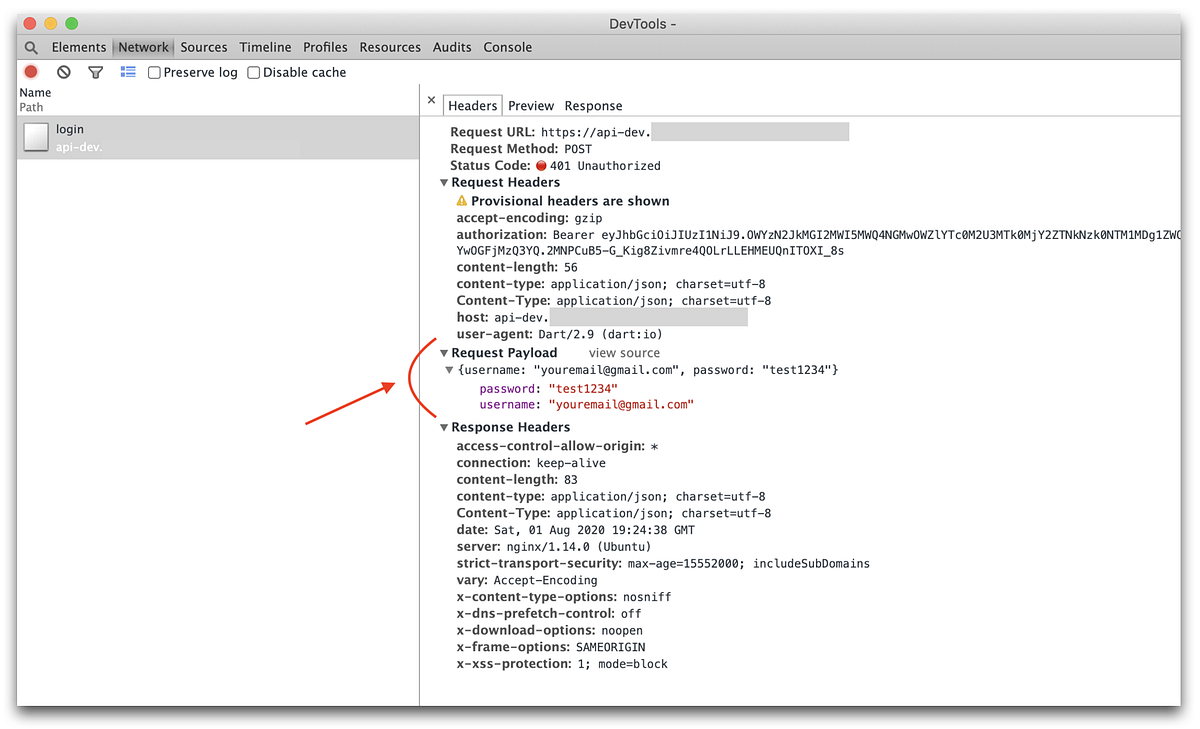
Task: Check the Disable cache option
Action: tap(253, 71)
